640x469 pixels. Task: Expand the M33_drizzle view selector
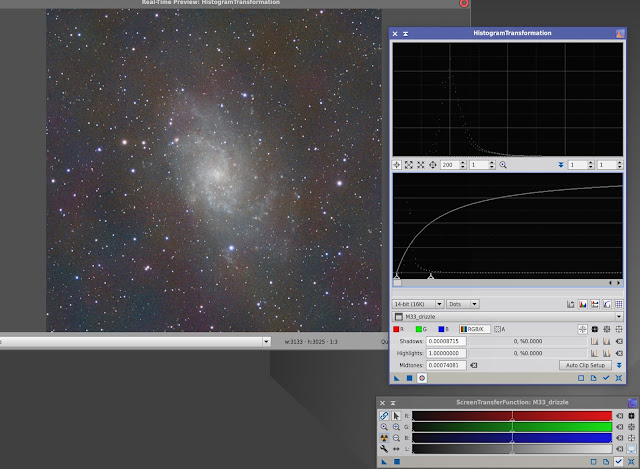(x=619, y=315)
